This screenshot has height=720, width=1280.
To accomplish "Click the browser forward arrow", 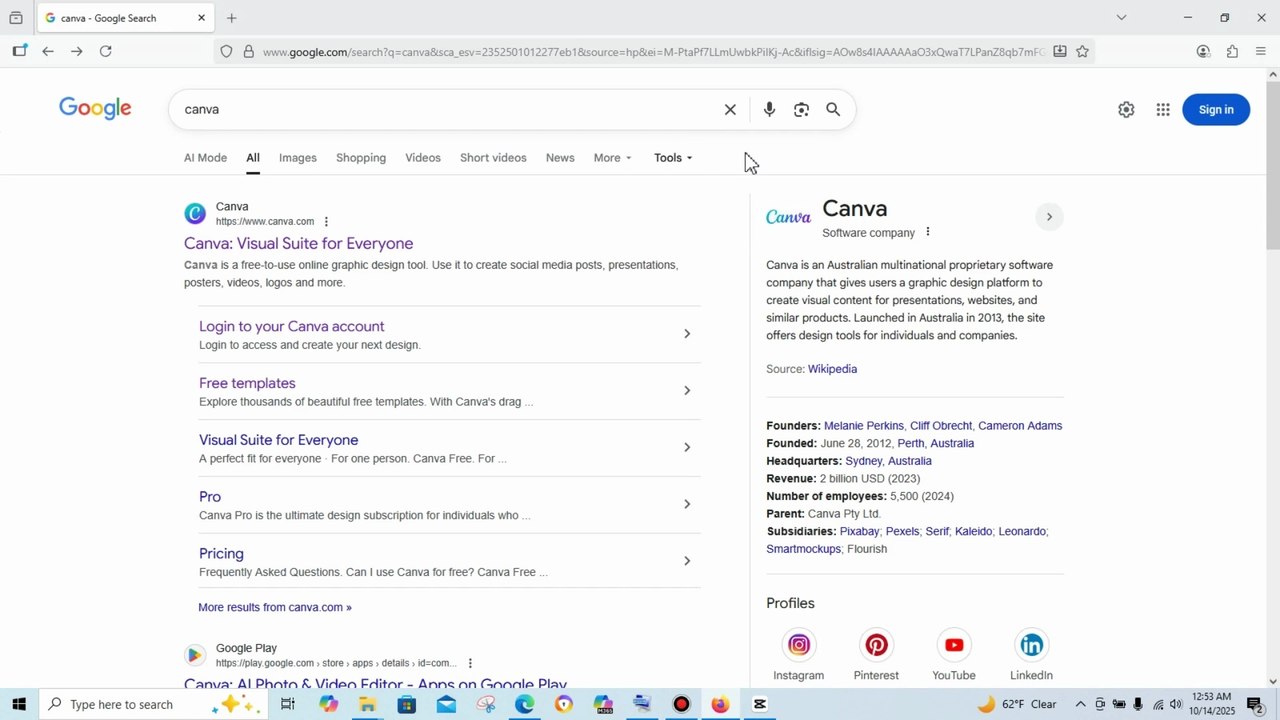I will coord(77,51).
